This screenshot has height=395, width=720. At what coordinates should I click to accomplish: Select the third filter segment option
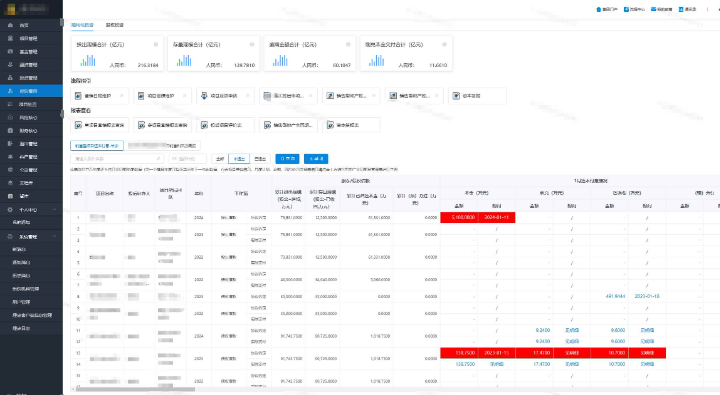coord(260,159)
